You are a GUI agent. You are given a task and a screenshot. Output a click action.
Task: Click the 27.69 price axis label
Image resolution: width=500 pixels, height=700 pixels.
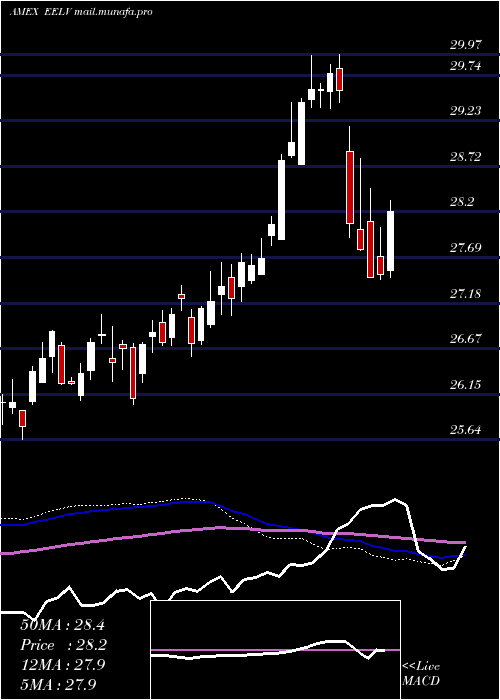(466, 248)
